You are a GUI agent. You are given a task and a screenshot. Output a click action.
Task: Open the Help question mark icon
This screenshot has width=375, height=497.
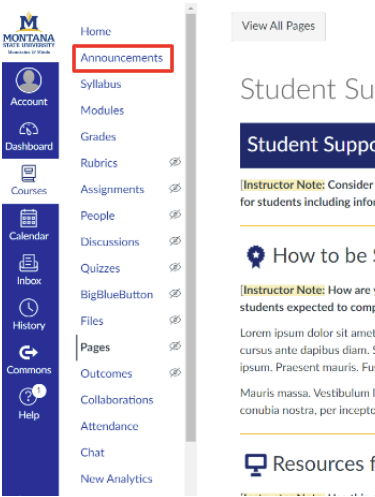tap(27, 397)
